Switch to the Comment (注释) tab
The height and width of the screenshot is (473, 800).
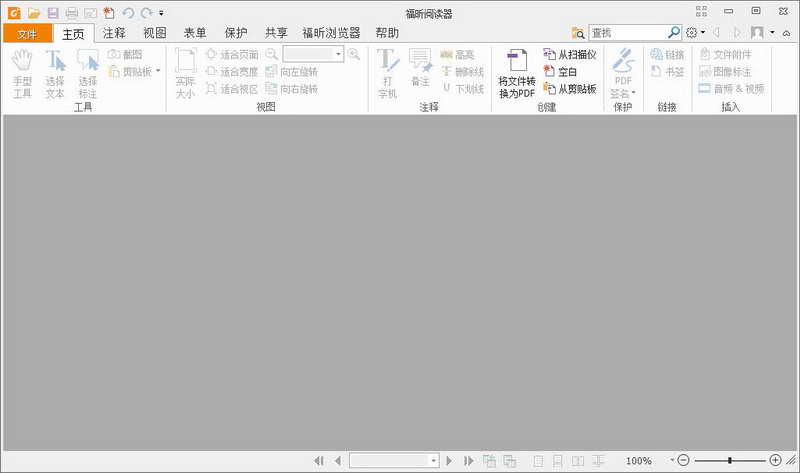pos(115,33)
